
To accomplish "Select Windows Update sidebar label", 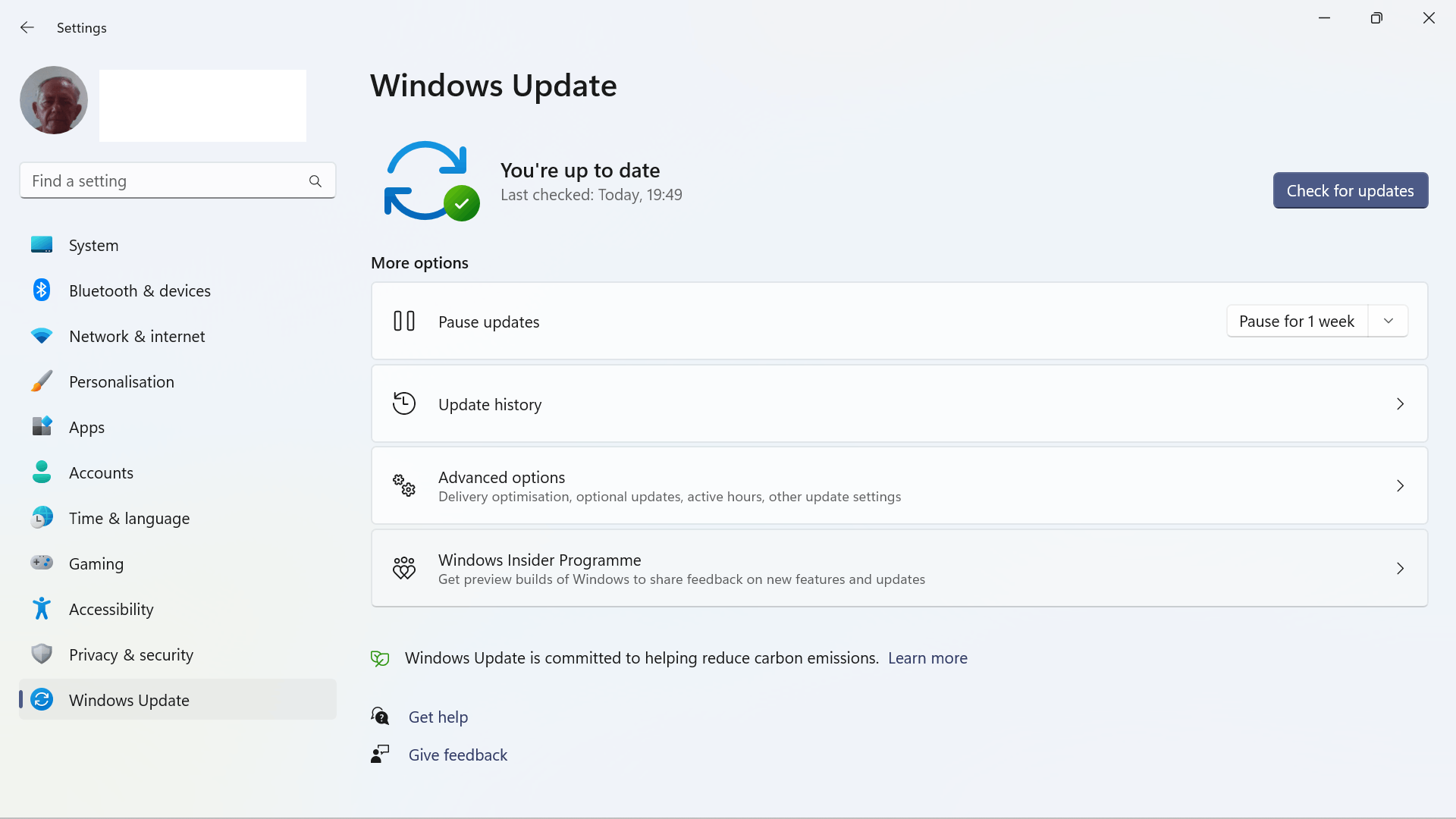I will 129,701.
